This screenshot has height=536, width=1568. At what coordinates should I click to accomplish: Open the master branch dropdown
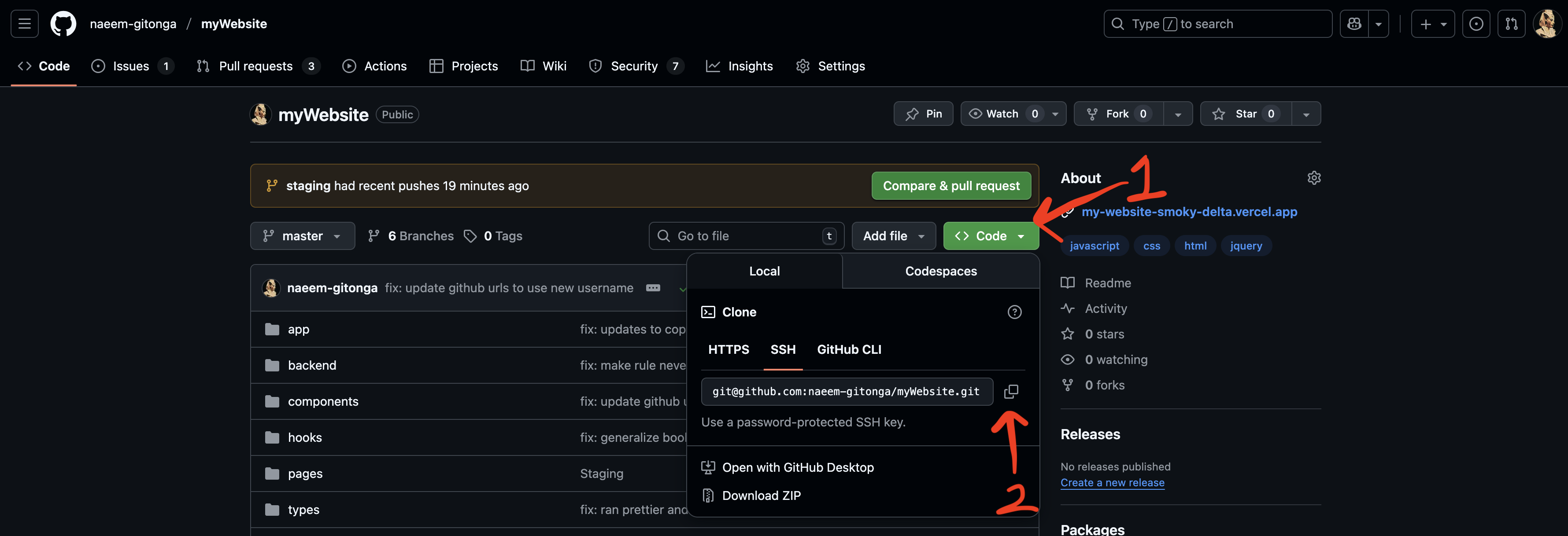[x=302, y=236]
